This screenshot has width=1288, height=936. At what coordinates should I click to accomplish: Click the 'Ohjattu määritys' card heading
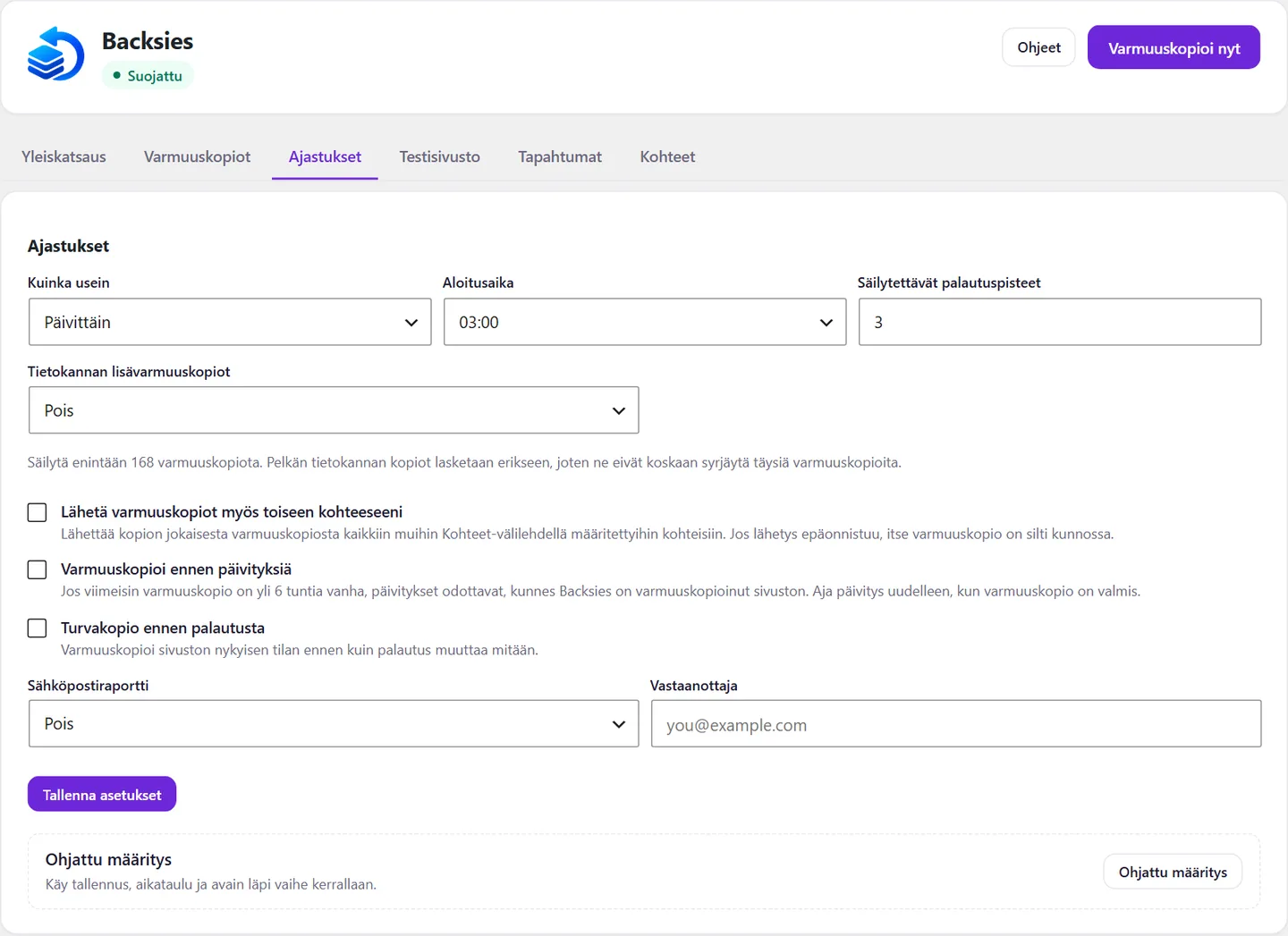pyautogui.click(x=108, y=859)
